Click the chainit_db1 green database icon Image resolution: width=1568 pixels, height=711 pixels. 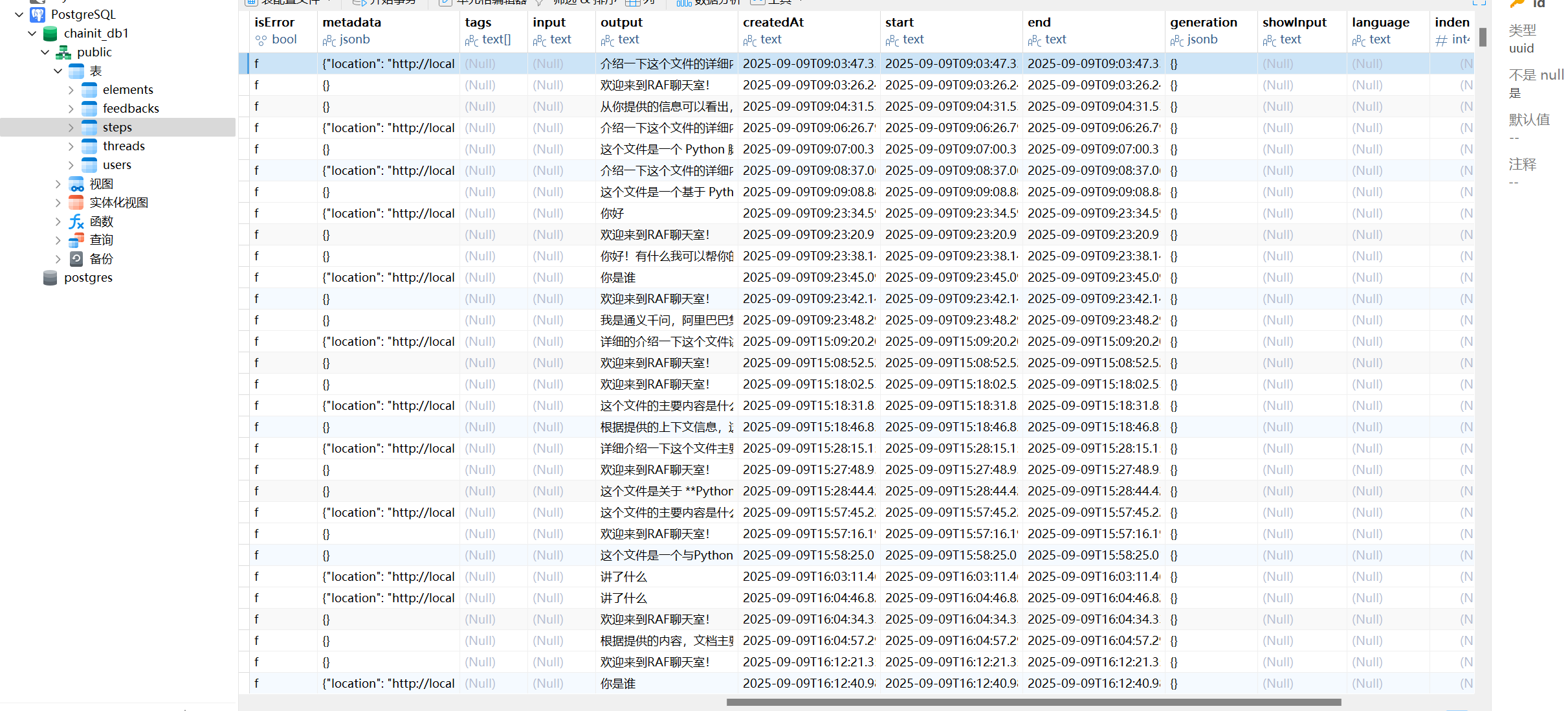pos(50,33)
